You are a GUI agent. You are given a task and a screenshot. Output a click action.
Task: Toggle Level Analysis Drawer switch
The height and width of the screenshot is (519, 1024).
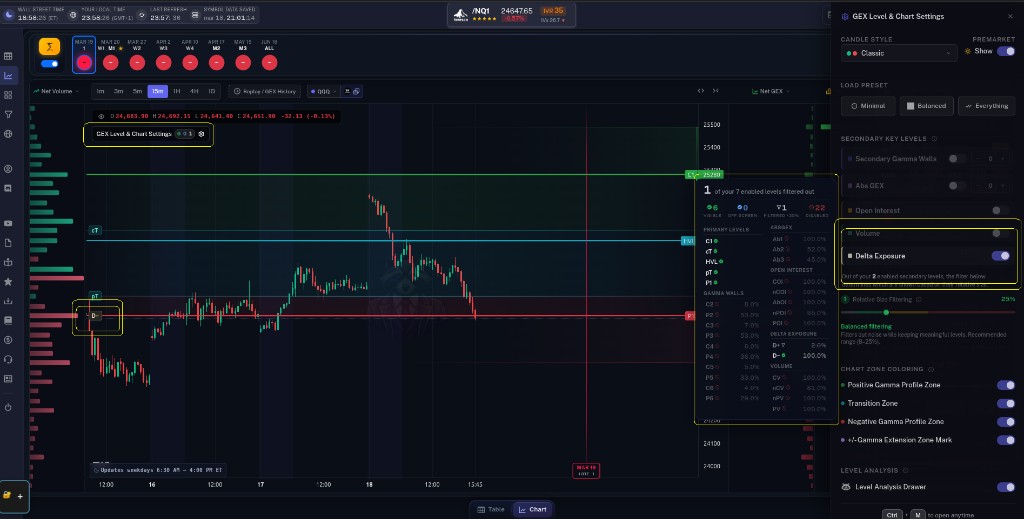[1006, 487]
